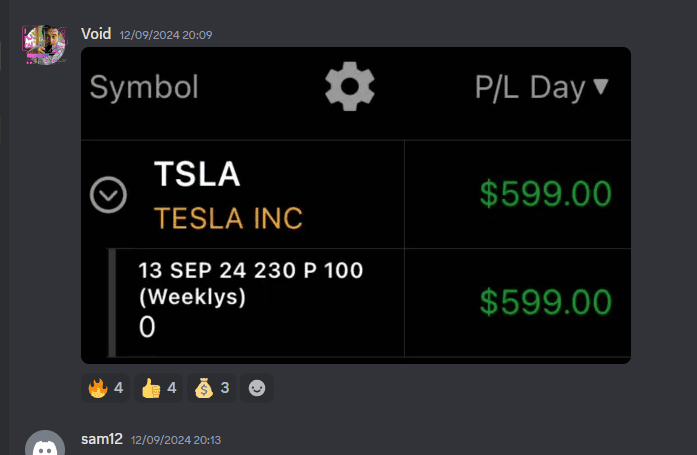Collapse the TSLA row chevron circle
The height and width of the screenshot is (455, 697).
pyautogui.click(x=108, y=195)
